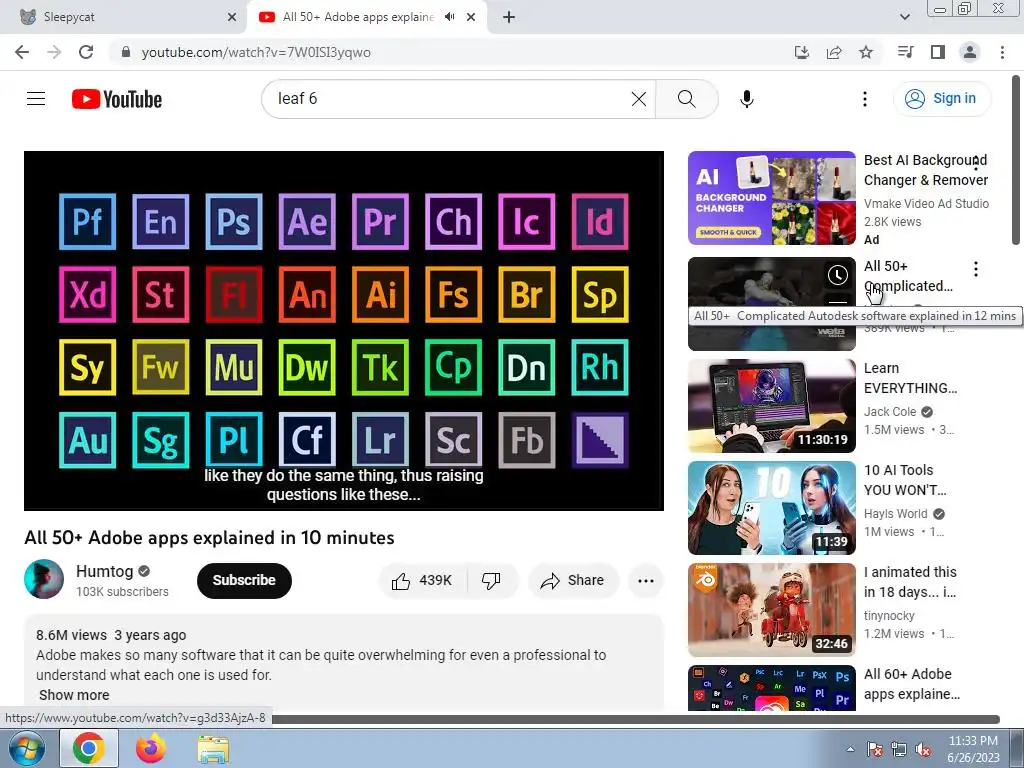This screenshot has height=768, width=1024.
Task: Click the muted volume tray icon
Action: pos(923,750)
